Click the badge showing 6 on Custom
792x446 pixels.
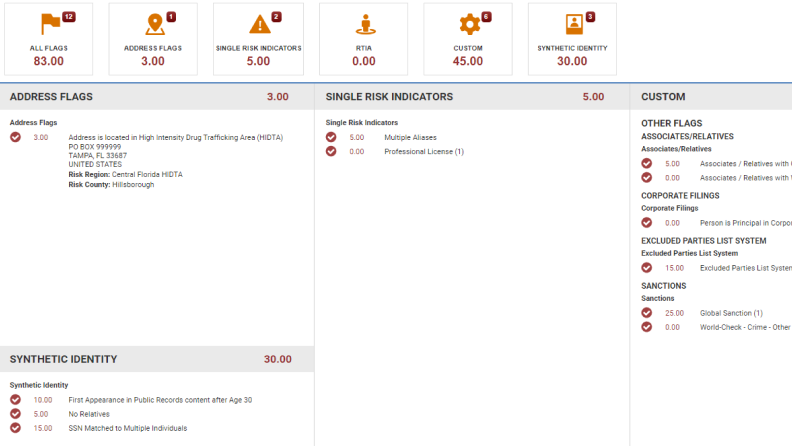point(486,17)
